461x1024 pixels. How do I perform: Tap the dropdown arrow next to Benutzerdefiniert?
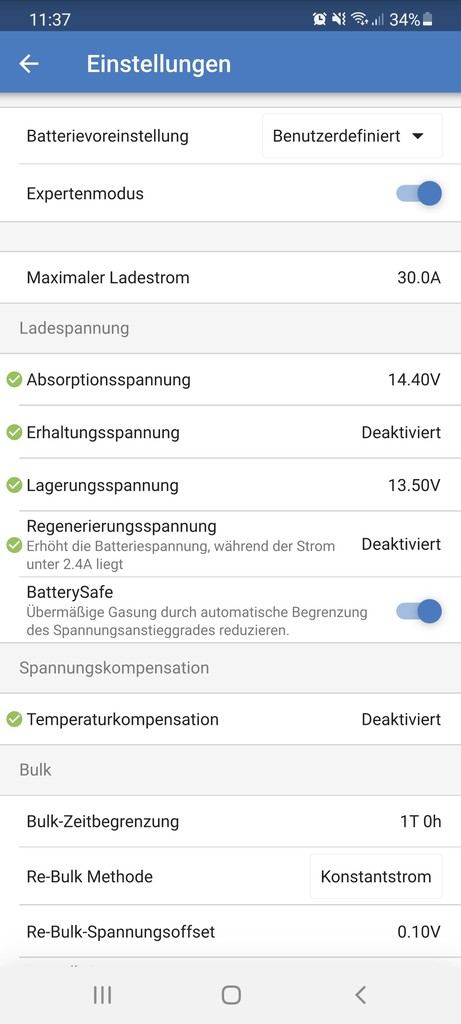[419, 136]
